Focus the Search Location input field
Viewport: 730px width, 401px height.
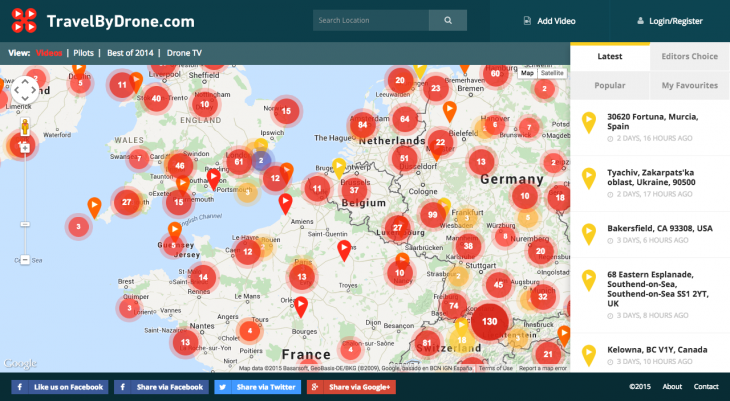[x=370, y=20]
